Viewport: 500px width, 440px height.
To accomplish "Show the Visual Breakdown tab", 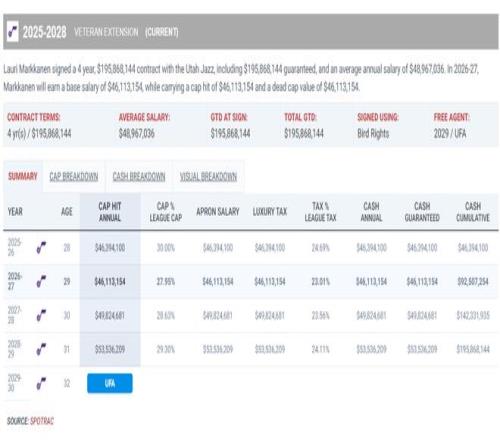I will click(208, 176).
